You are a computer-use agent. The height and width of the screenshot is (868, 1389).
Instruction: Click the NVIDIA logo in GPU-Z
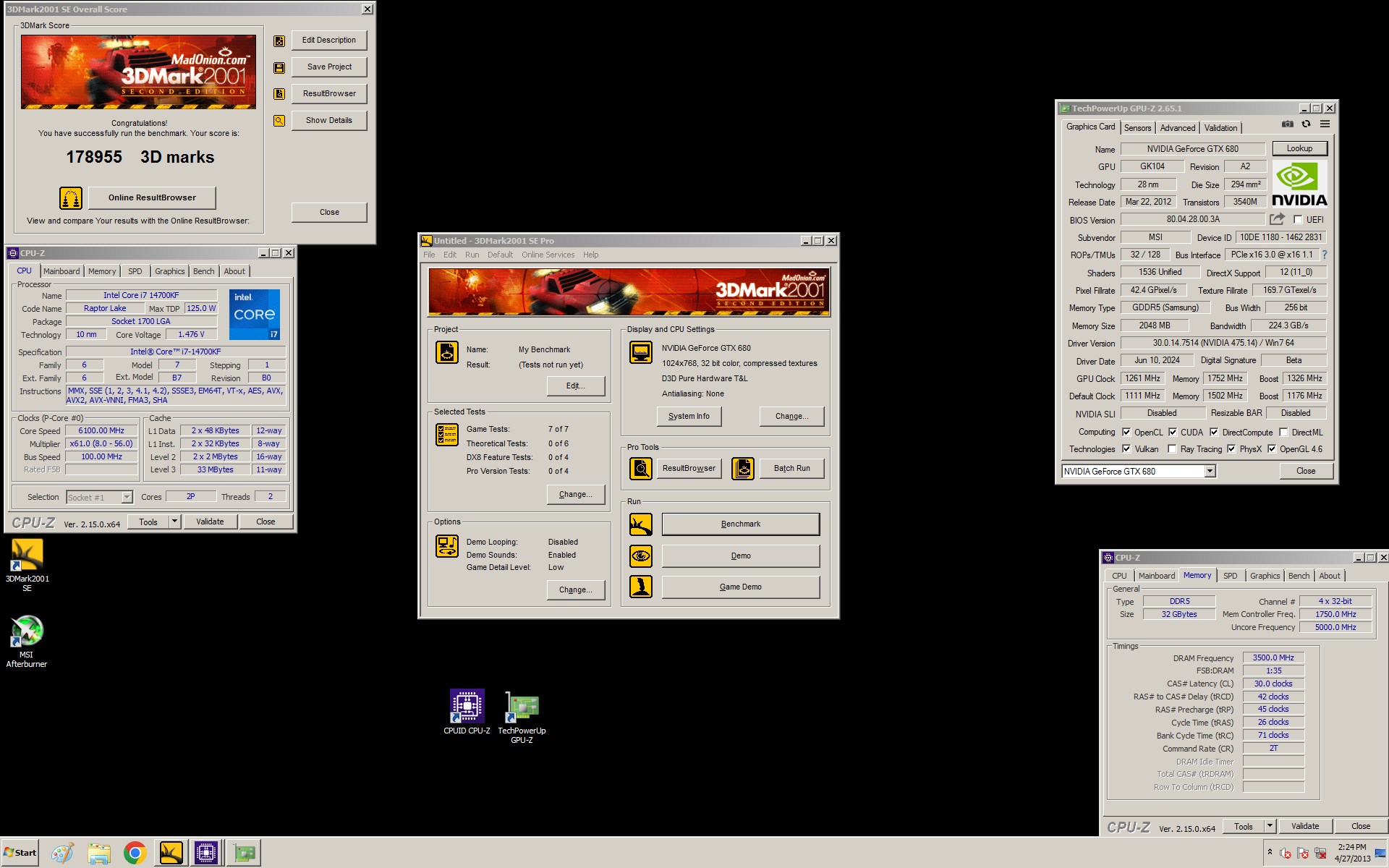[x=1299, y=184]
